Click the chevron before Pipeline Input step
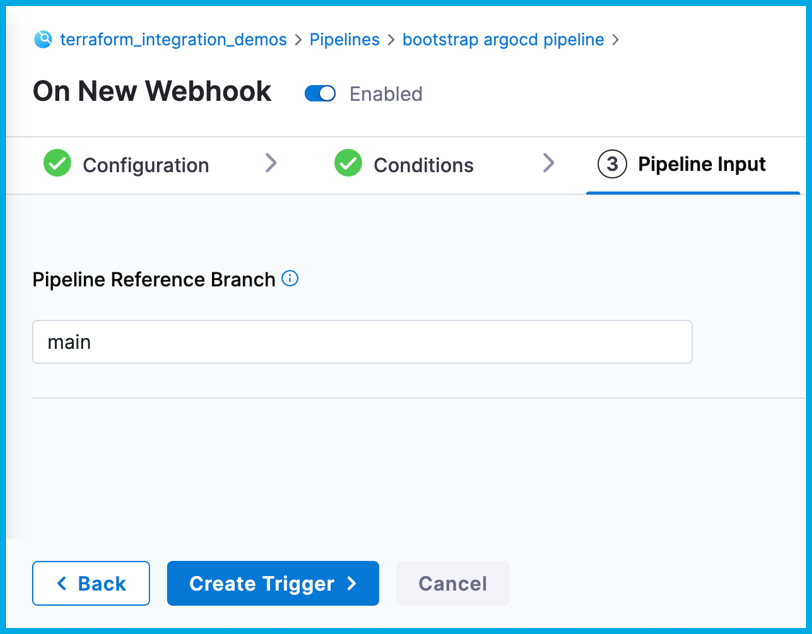This screenshot has height=634, width=812. pos(548,163)
